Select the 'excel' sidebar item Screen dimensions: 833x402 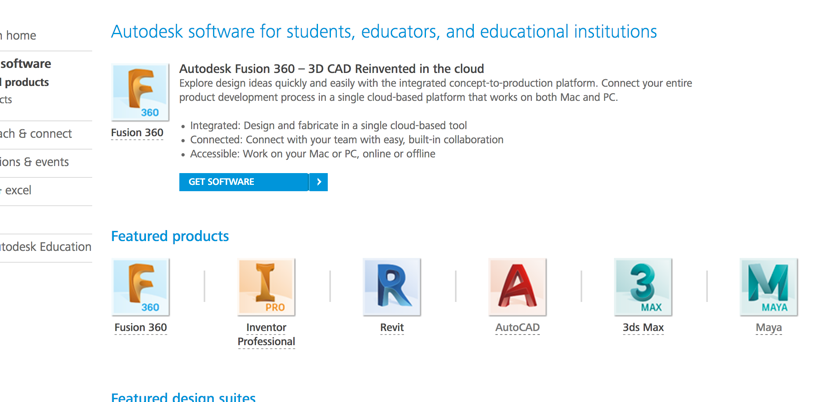[16, 190]
